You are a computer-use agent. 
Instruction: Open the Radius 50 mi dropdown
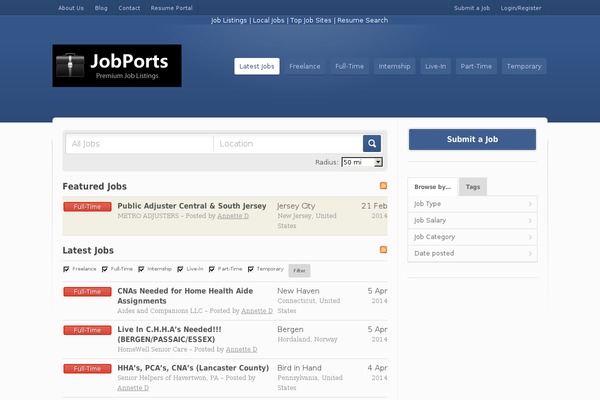click(362, 162)
